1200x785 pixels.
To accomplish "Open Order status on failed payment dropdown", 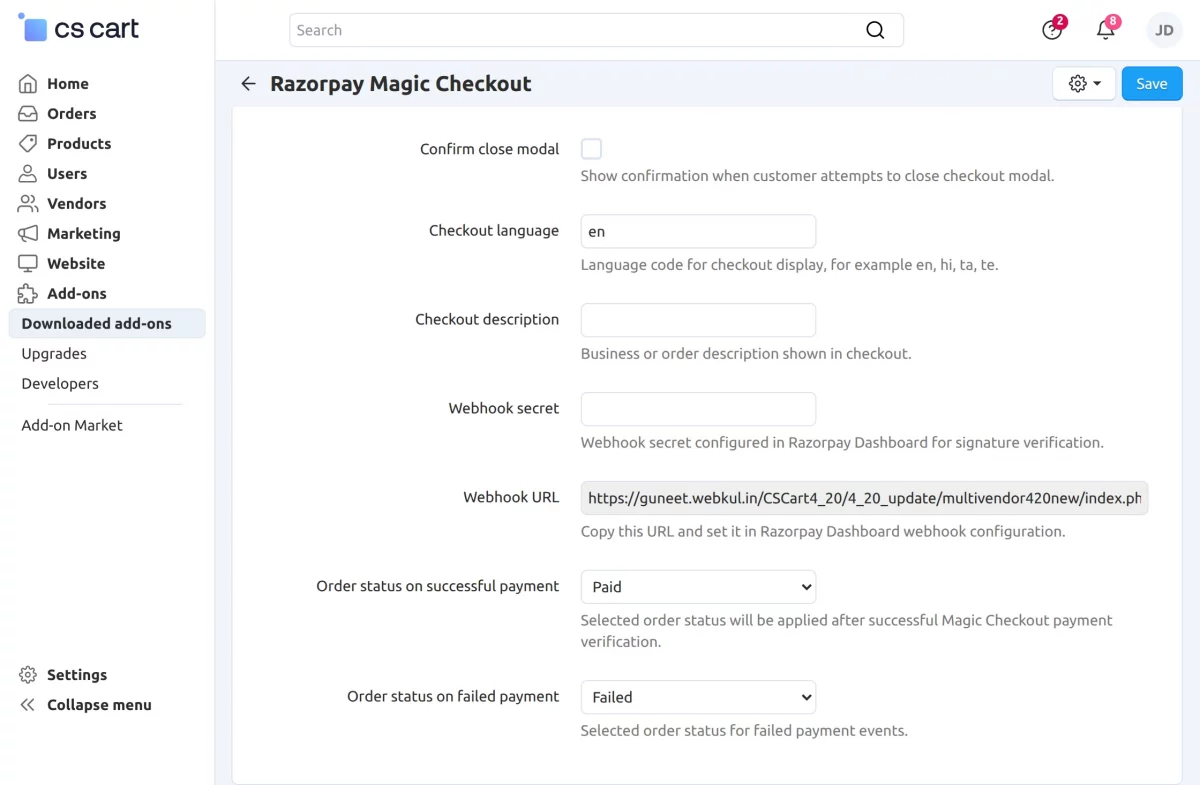I will pyautogui.click(x=698, y=697).
